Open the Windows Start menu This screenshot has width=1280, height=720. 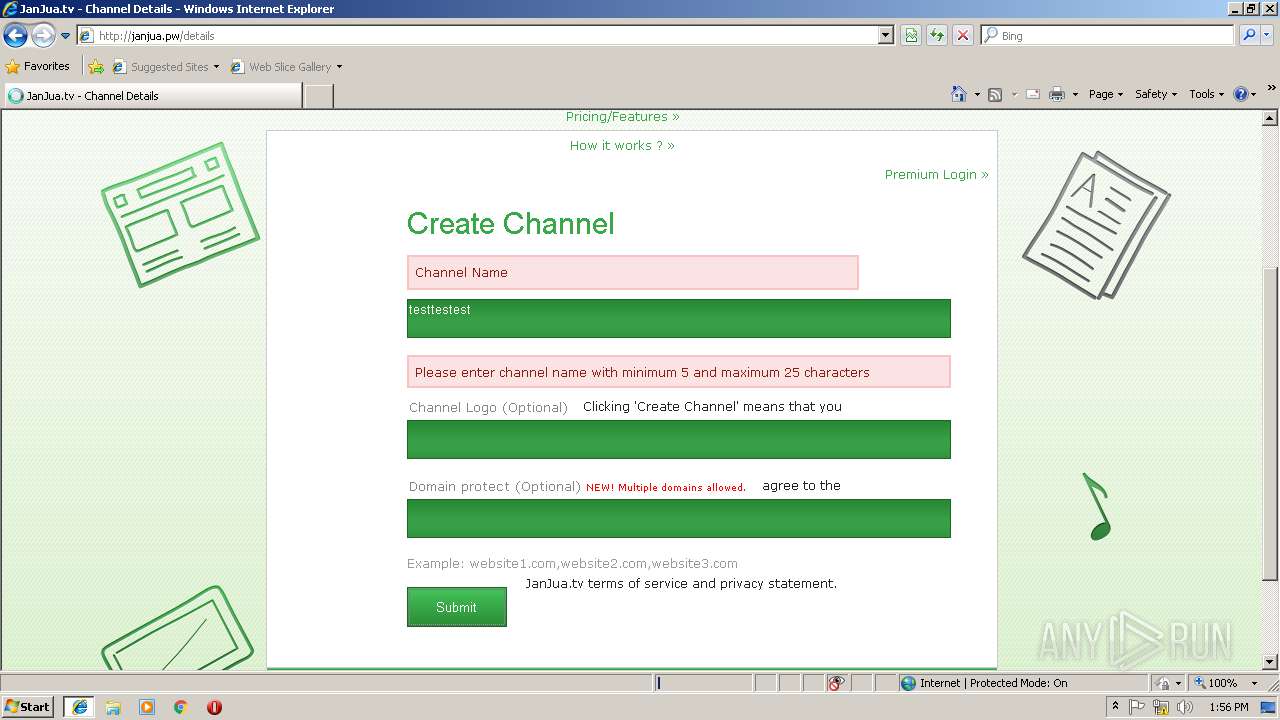click(x=28, y=707)
